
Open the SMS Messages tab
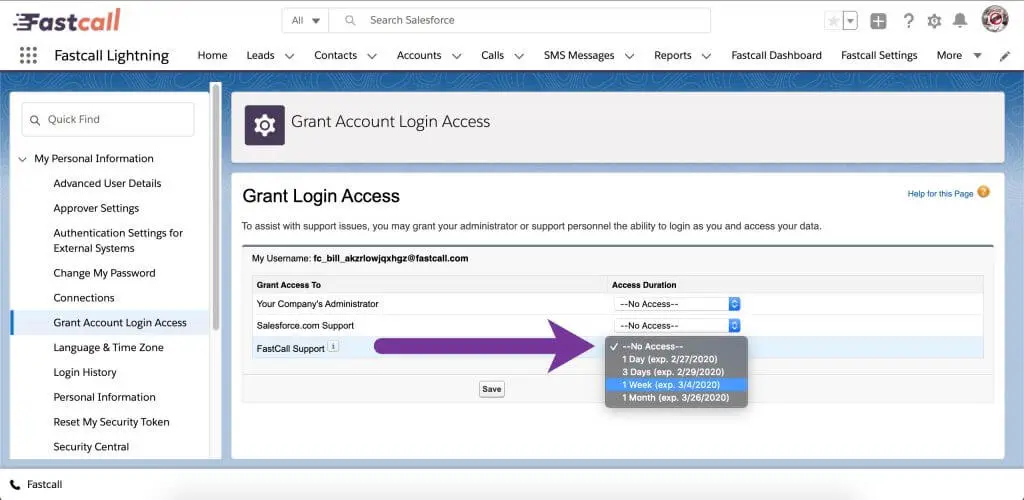(579, 55)
